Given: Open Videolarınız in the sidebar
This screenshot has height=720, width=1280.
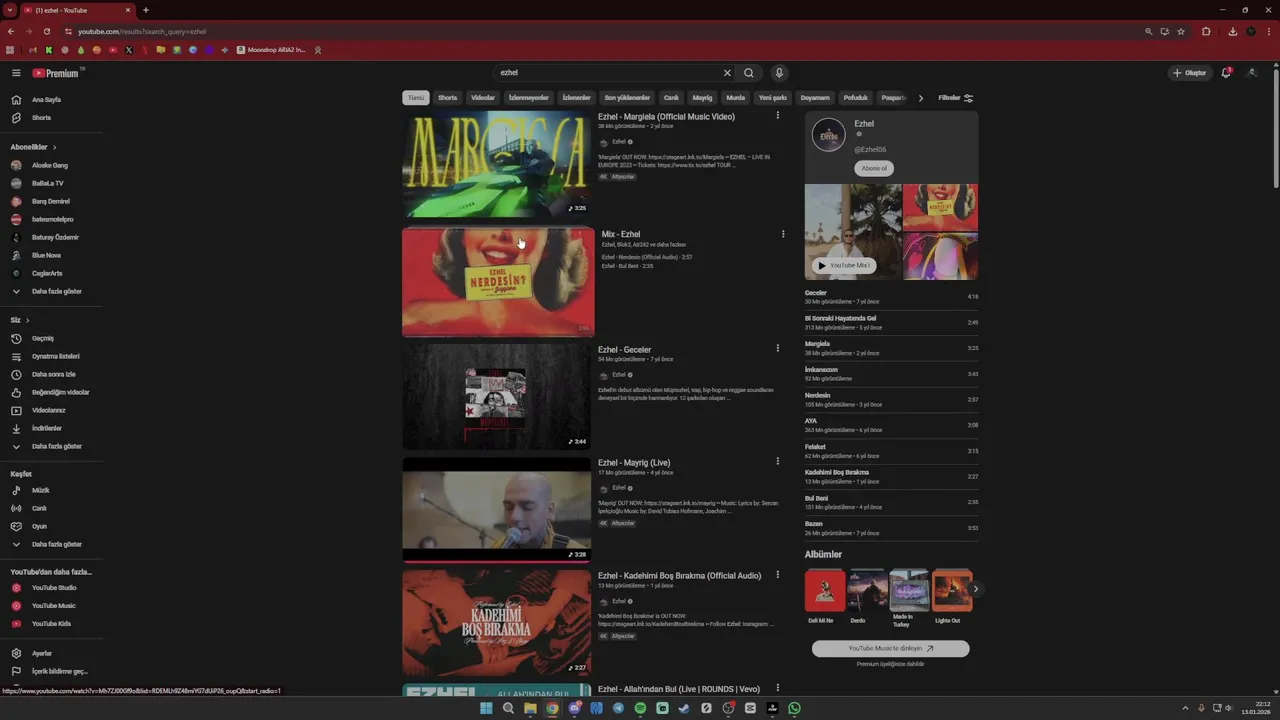Looking at the screenshot, I should tap(48, 410).
